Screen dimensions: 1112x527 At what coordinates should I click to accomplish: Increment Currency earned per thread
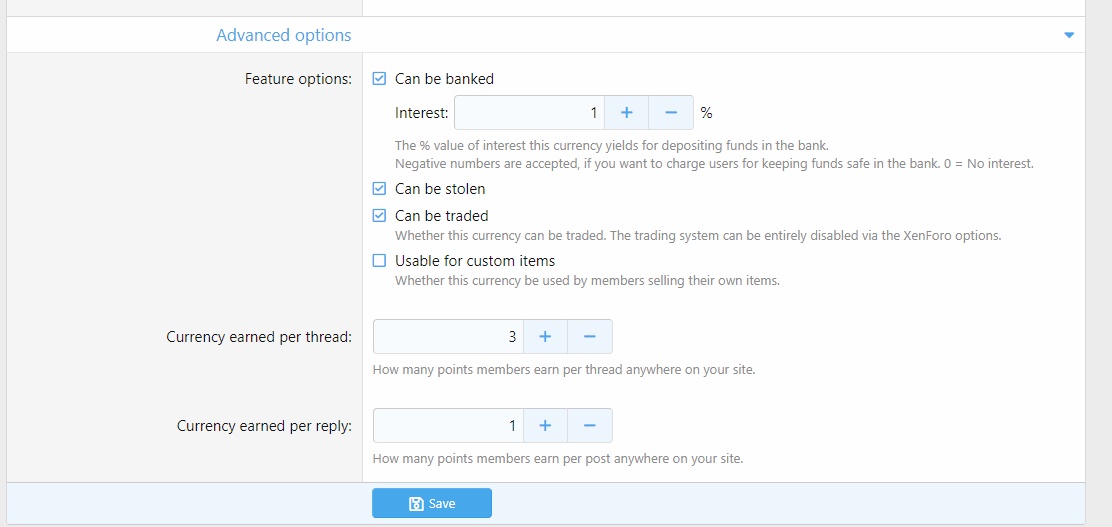pos(545,337)
